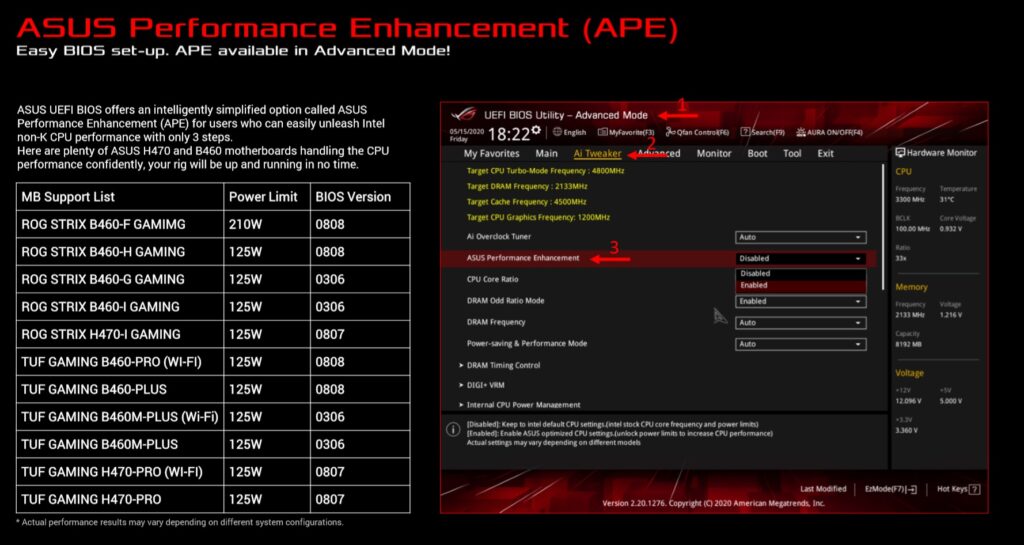The height and width of the screenshot is (545, 1024).
Task: Switch to EzMode(F7)
Action: pyautogui.click(x=891, y=490)
